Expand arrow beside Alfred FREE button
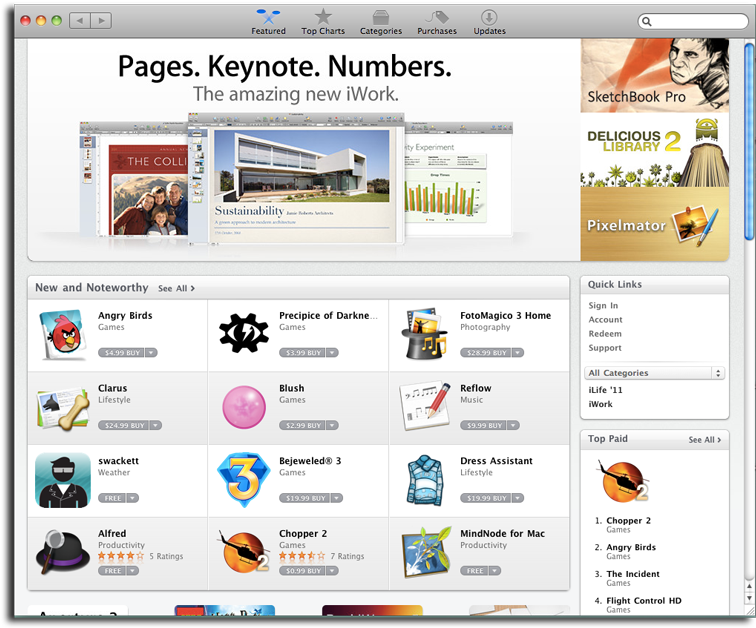Screen dimensions: 756x628 (133, 571)
